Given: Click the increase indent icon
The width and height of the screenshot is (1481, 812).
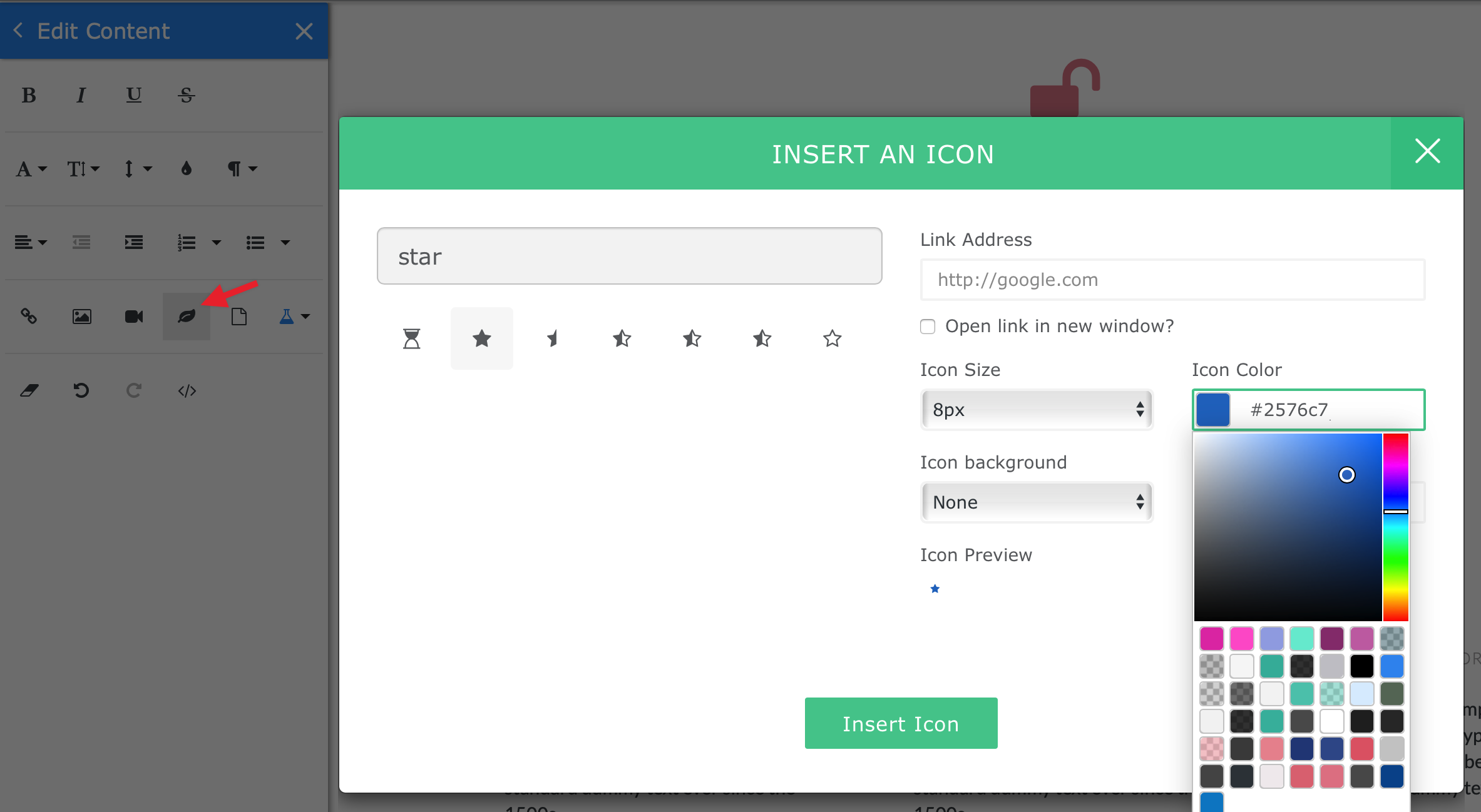Looking at the screenshot, I should point(133,243).
